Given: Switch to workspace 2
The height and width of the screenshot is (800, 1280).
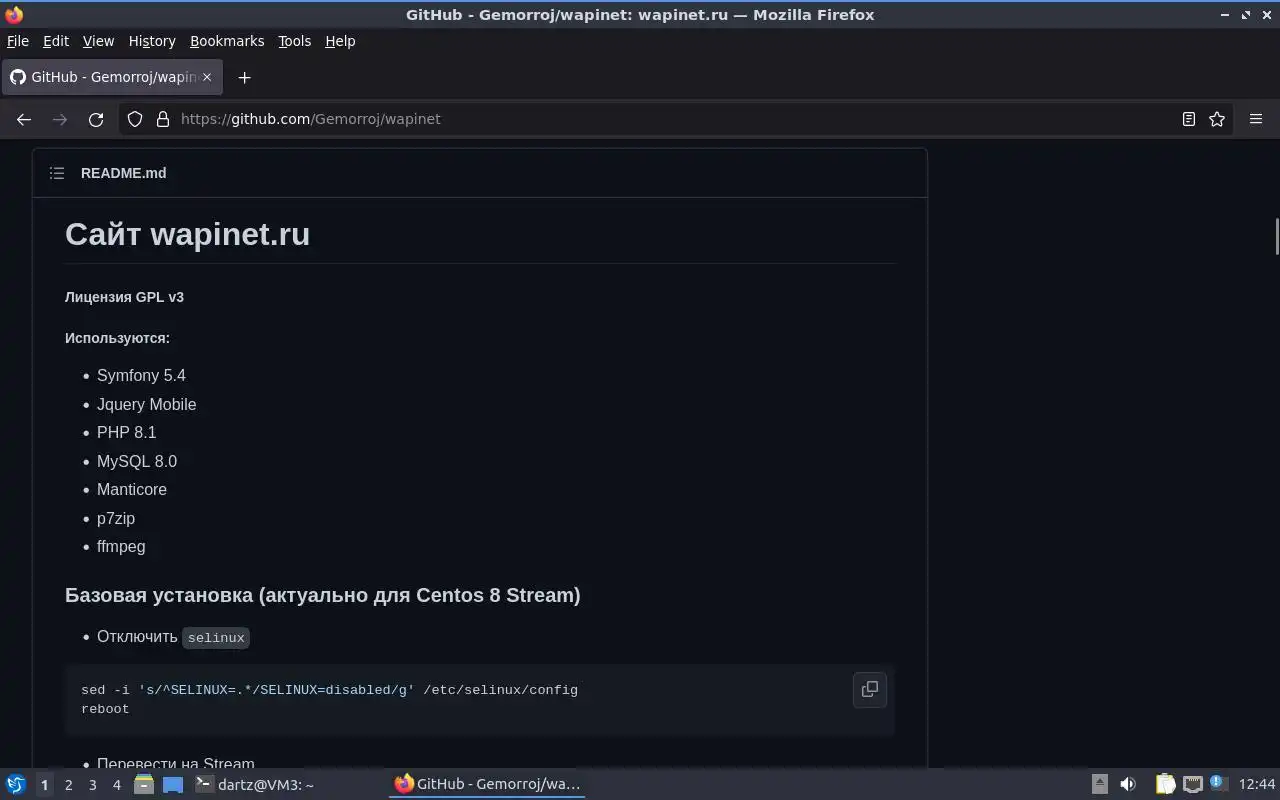Looking at the screenshot, I should click(68, 785).
